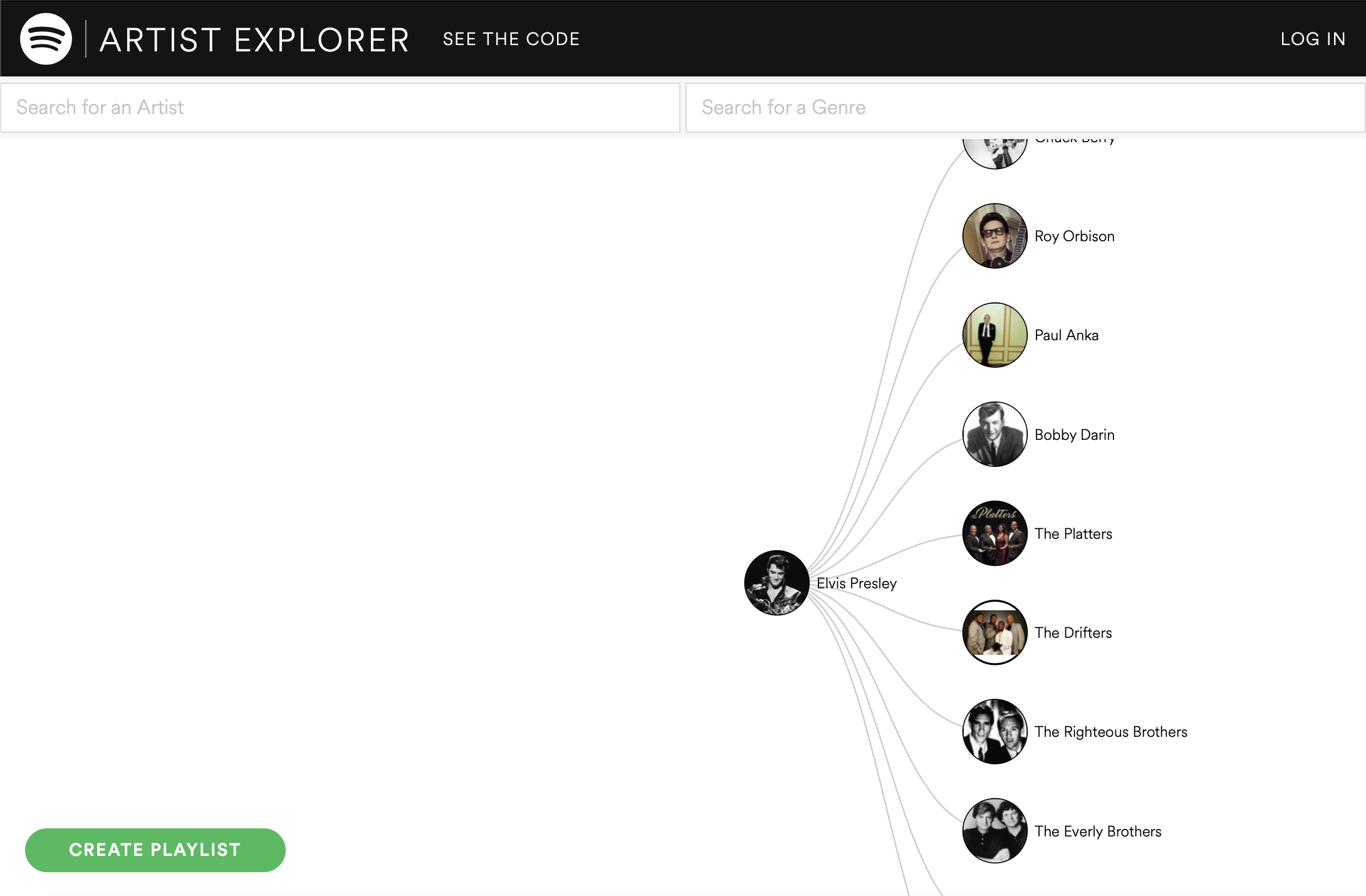Click the Bobby Darin name label
Screen dimensions: 1366x896
(1075, 435)
